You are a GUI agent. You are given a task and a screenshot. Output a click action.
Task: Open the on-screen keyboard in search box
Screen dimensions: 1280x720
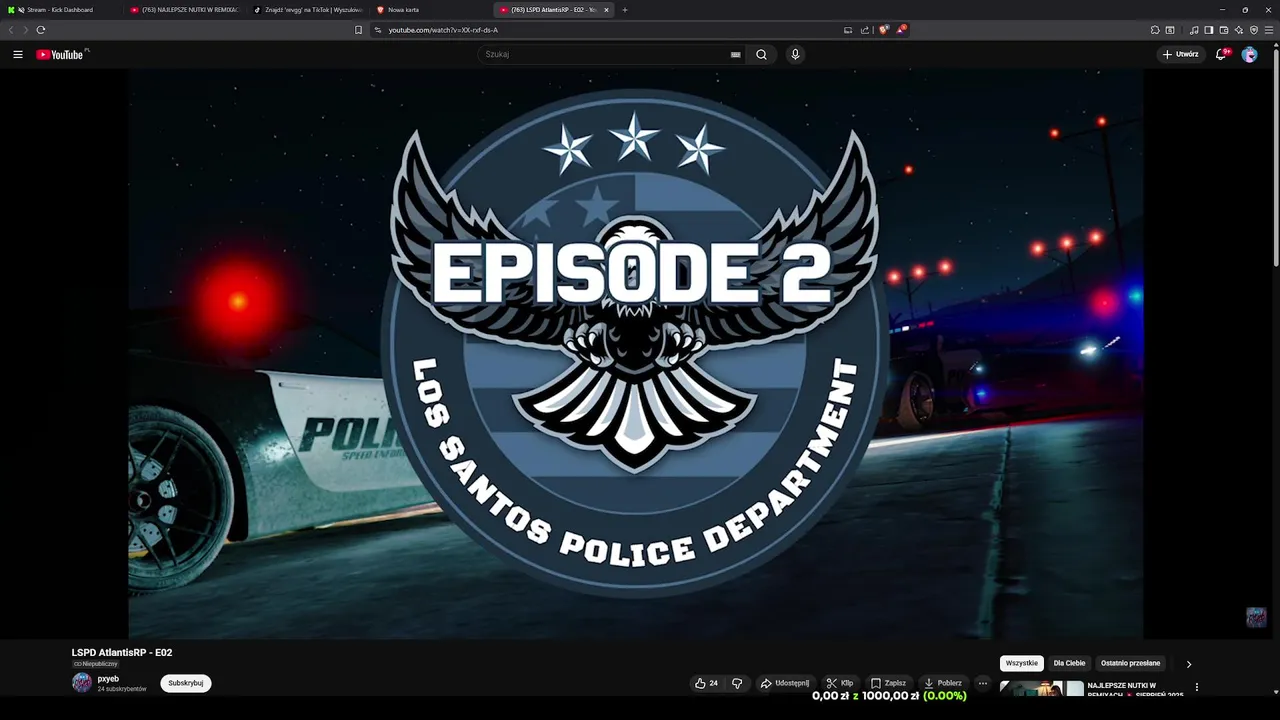736,54
